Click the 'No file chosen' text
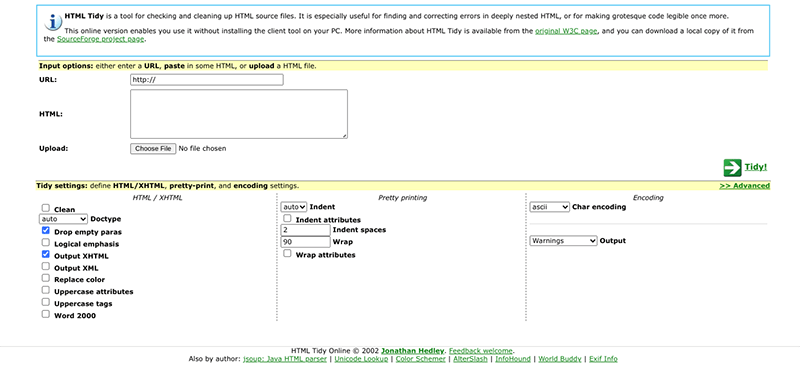 click(x=202, y=149)
